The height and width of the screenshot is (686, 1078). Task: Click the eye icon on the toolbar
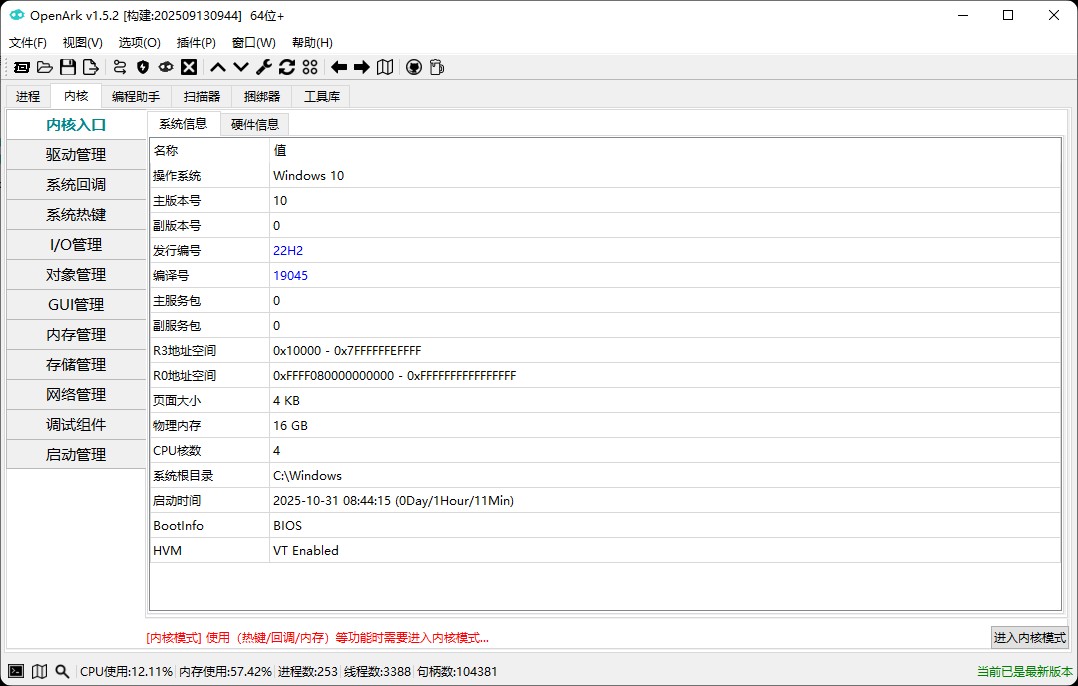pyautogui.click(x=166, y=67)
